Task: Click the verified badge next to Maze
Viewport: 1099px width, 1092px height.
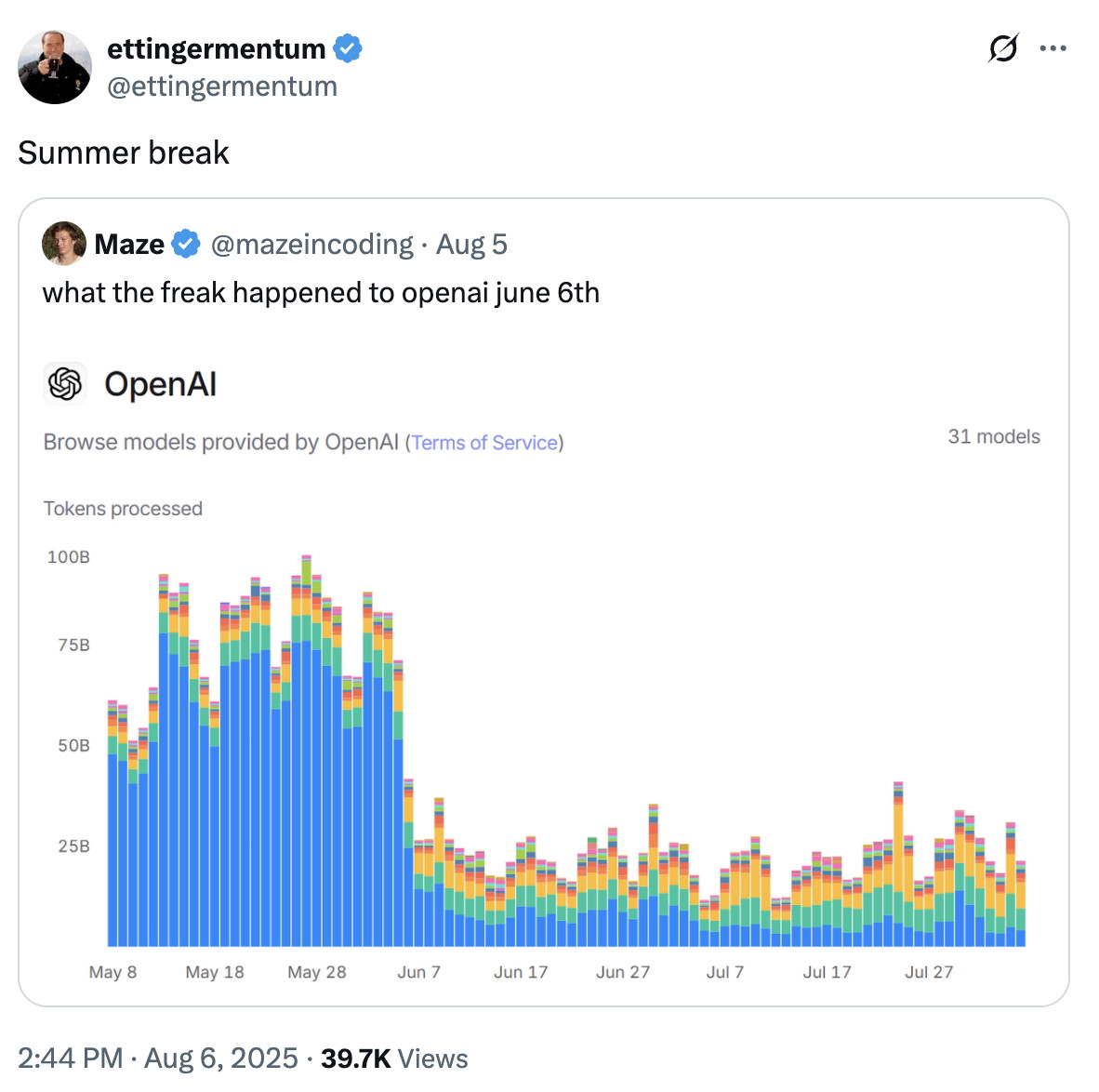Action: (187, 244)
